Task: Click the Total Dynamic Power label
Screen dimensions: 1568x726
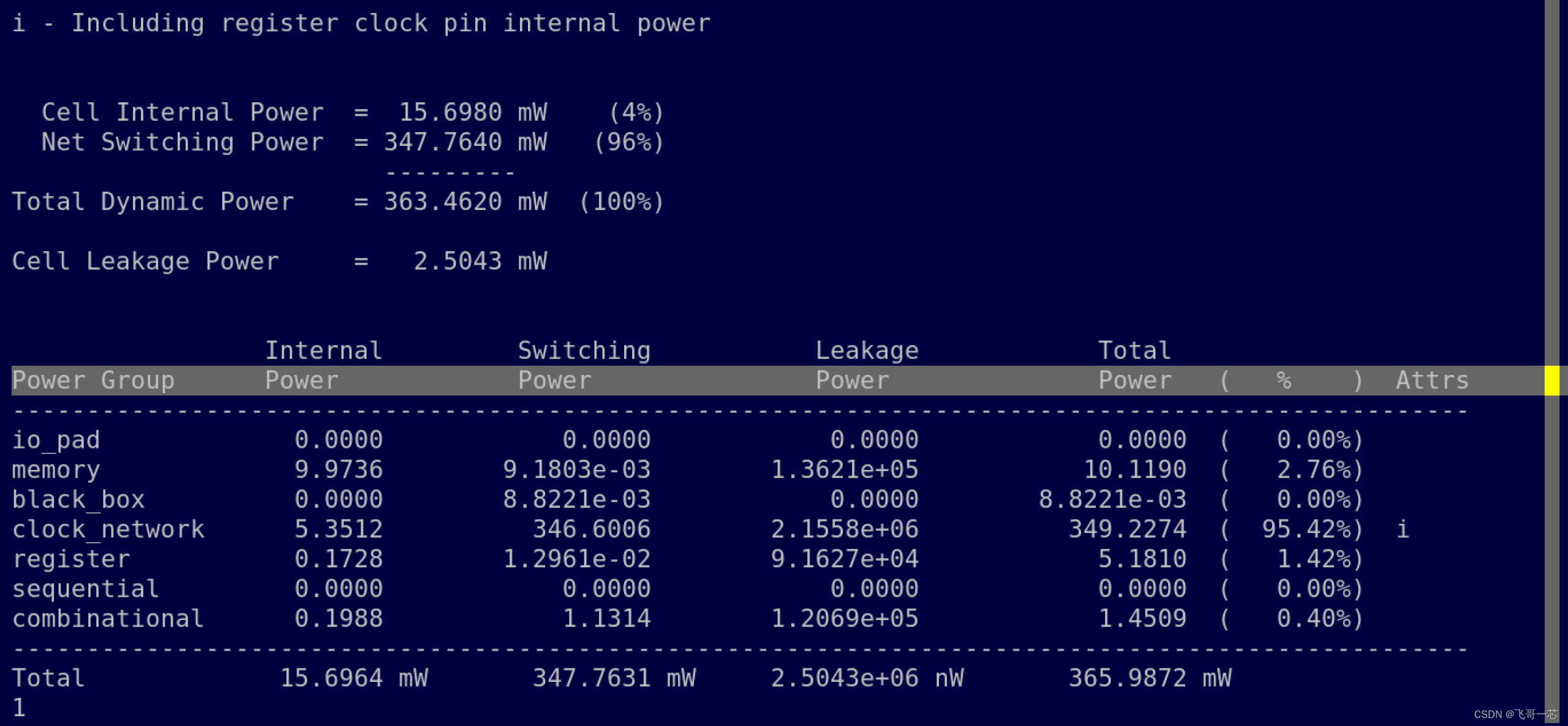Action: pyautogui.click(x=153, y=202)
